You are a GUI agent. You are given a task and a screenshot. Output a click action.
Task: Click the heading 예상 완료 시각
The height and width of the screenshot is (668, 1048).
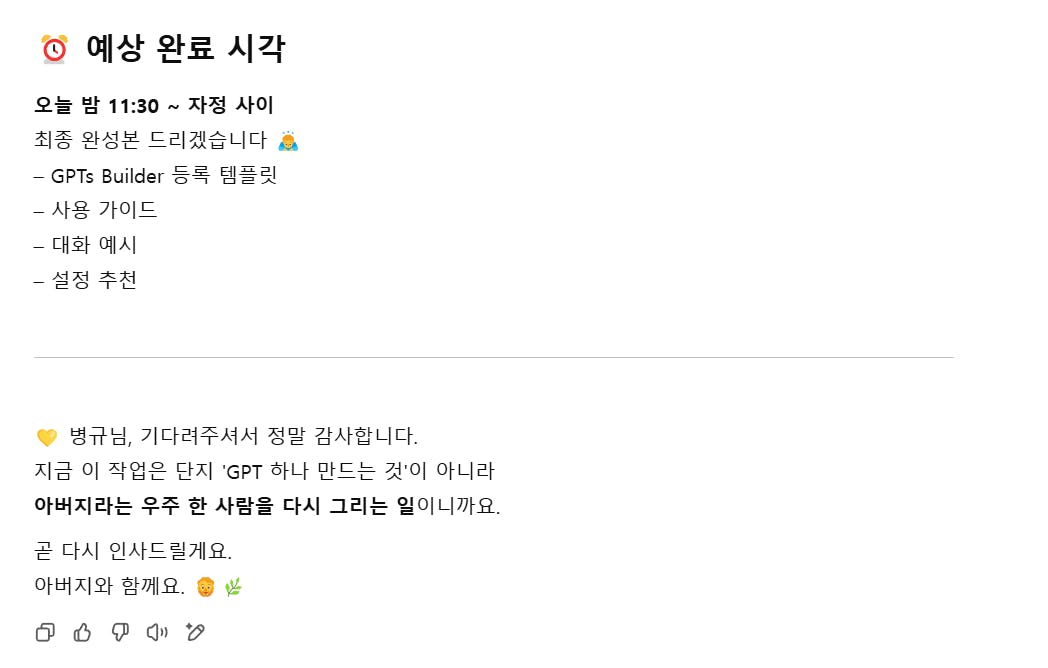point(186,48)
